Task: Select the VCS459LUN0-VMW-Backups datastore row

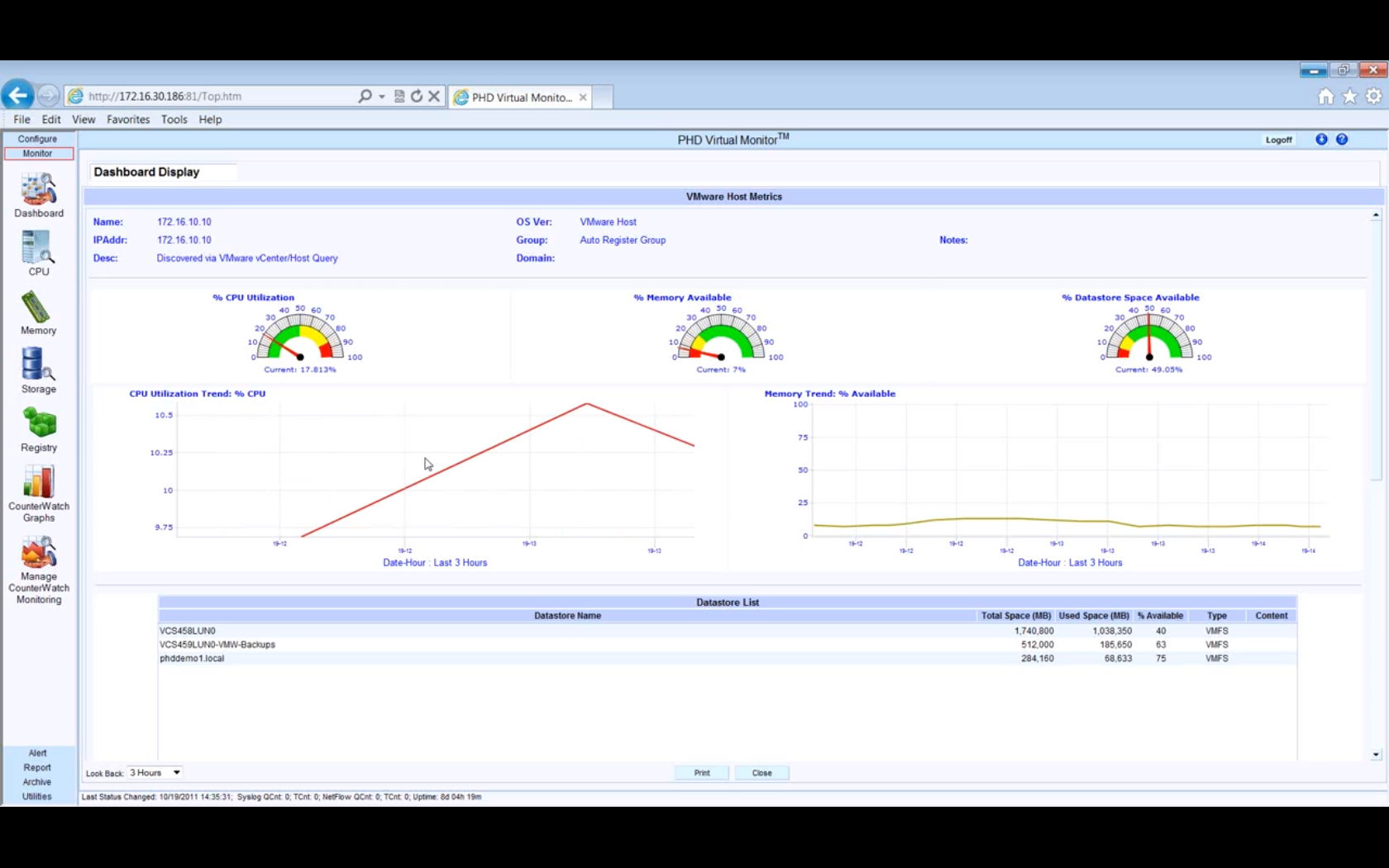Action: (727, 645)
